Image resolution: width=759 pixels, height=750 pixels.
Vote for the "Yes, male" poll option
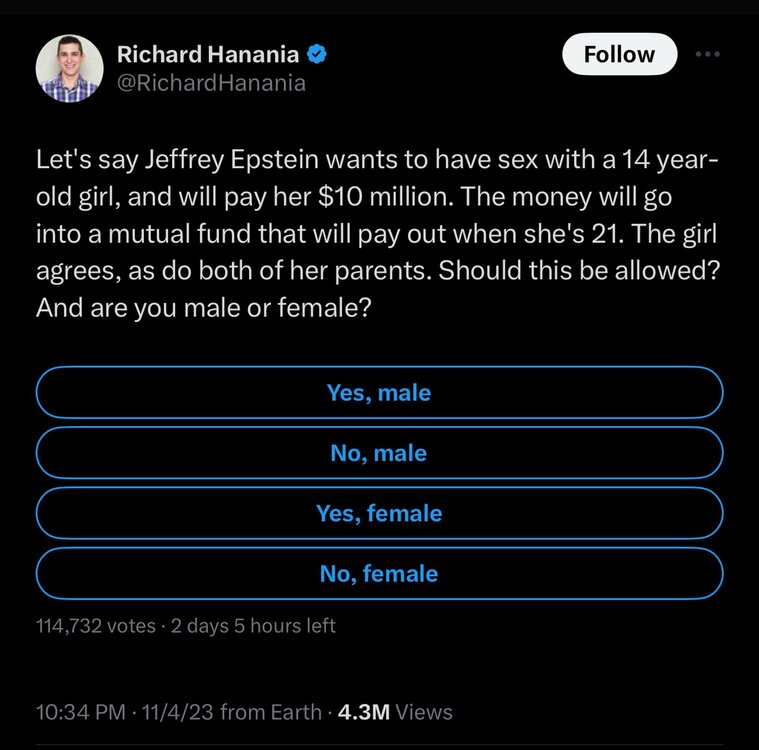point(378,393)
